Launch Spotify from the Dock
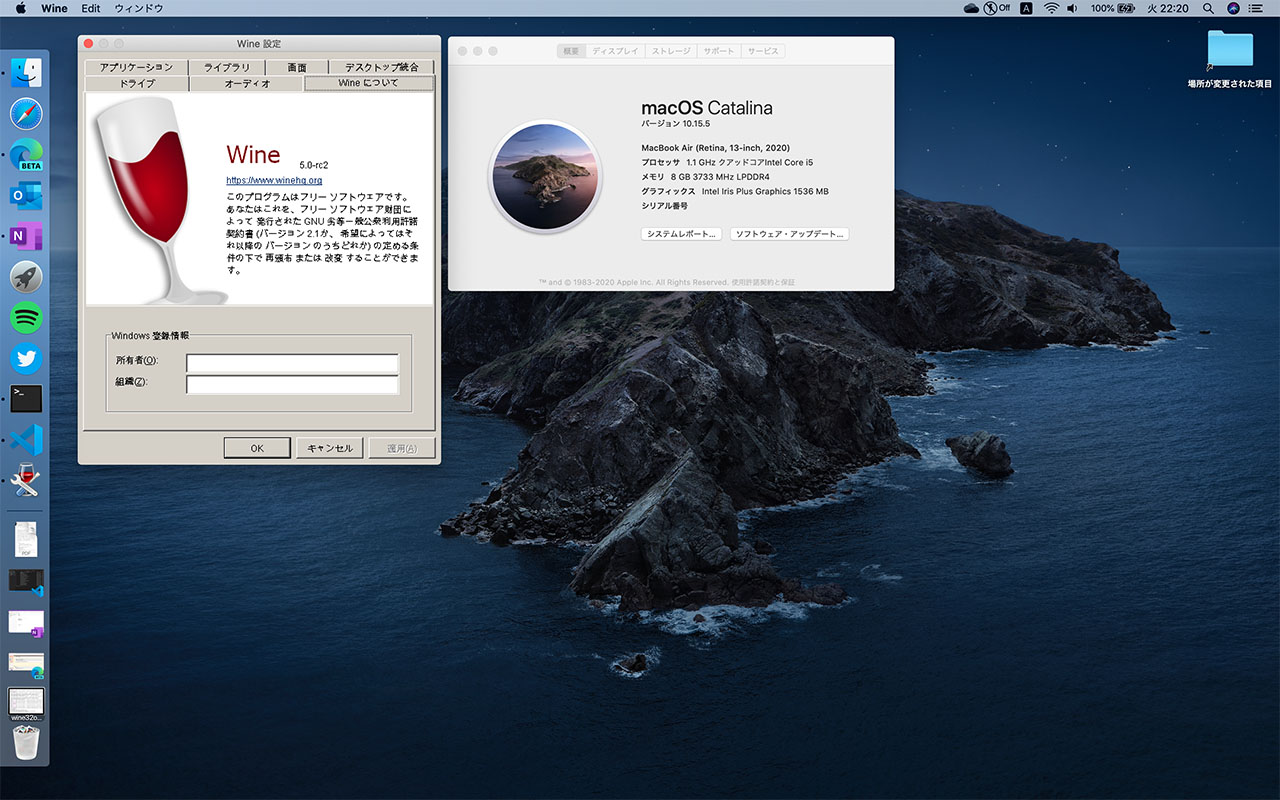 26,317
